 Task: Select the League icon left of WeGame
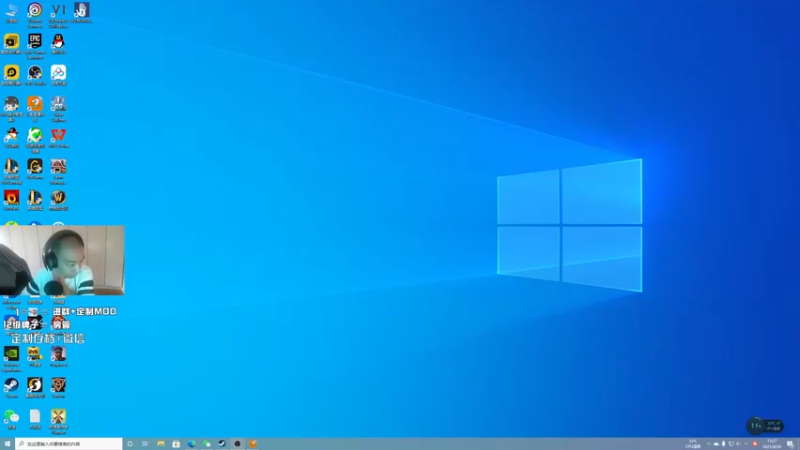point(11,171)
